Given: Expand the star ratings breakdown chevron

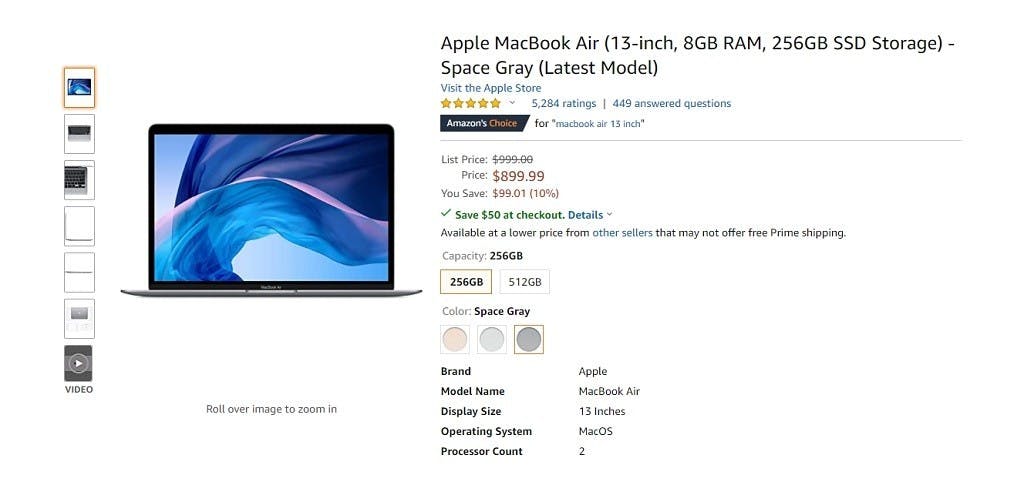Looking at the screenshot, I should pos(513,103).
